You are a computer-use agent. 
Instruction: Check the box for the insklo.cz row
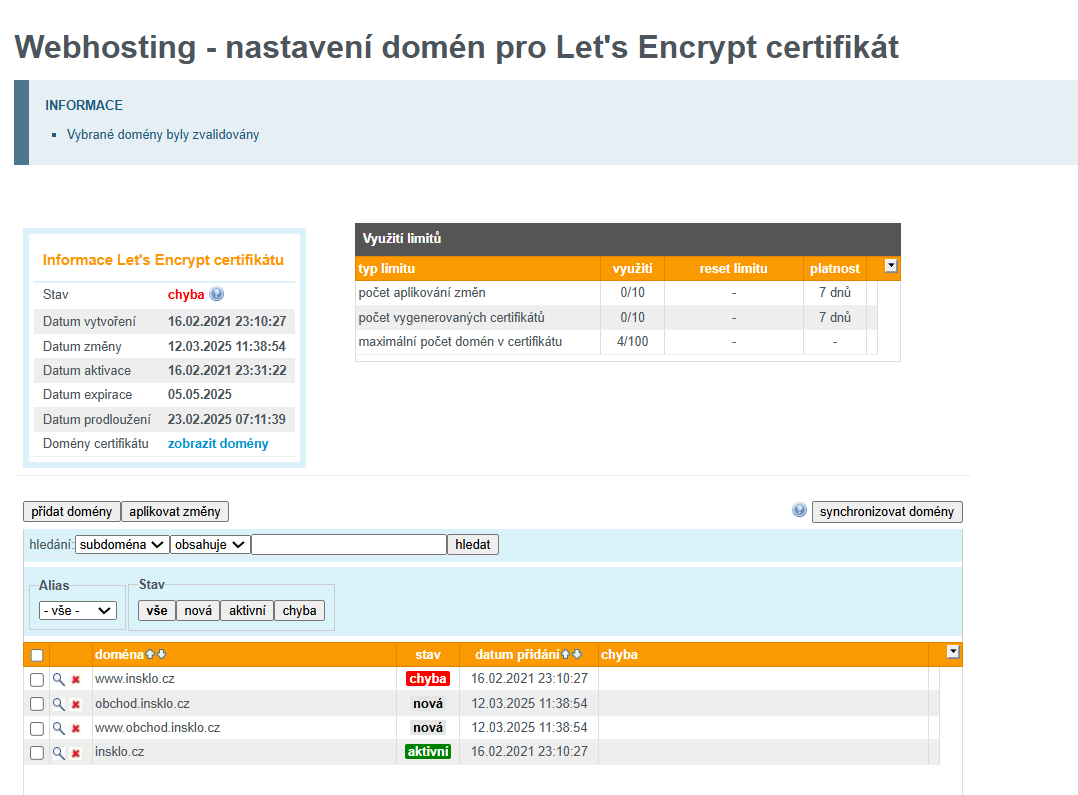pyautogui.click(x=37, y=753)
